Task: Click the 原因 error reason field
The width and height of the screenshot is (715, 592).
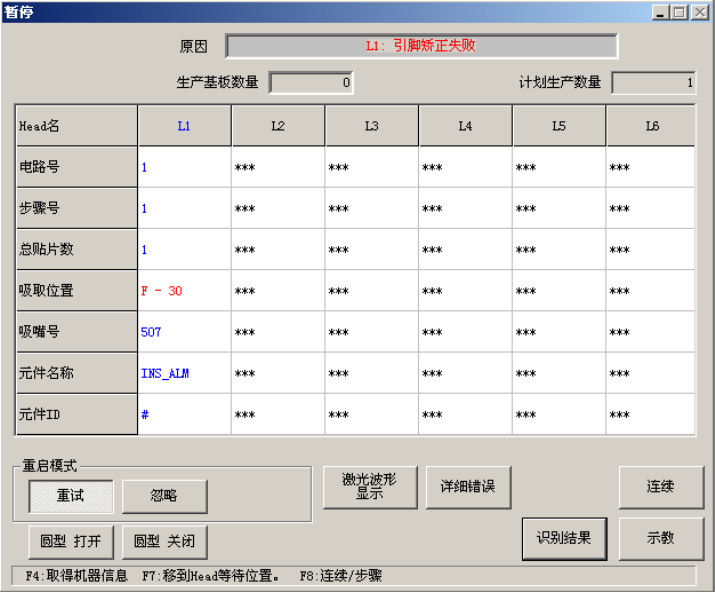Action: [422, 46]
